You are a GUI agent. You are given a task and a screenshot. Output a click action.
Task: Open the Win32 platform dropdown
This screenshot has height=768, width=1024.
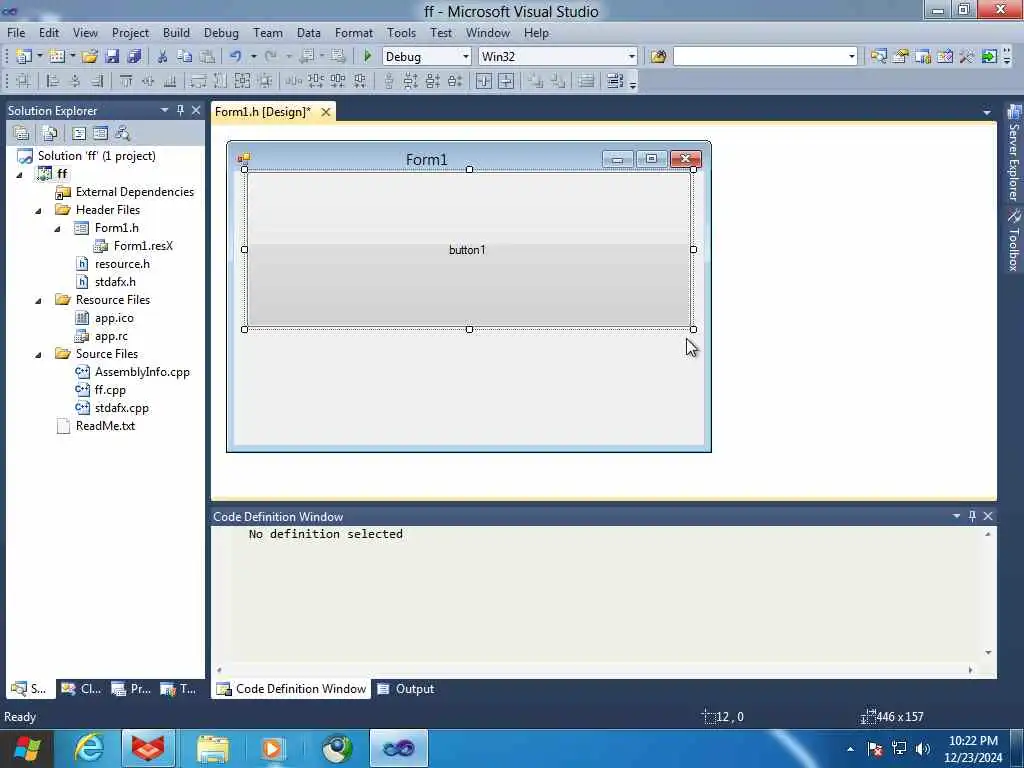tap(632, 57)
